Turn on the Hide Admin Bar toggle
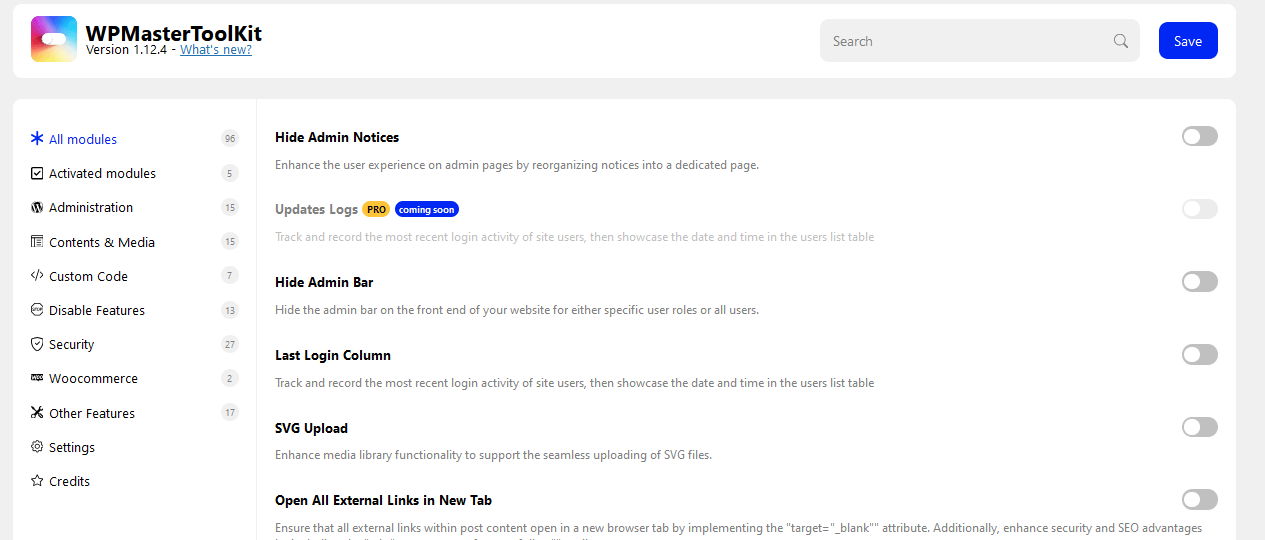Screen dimensions: 1265x540 tap(1199, 282)
